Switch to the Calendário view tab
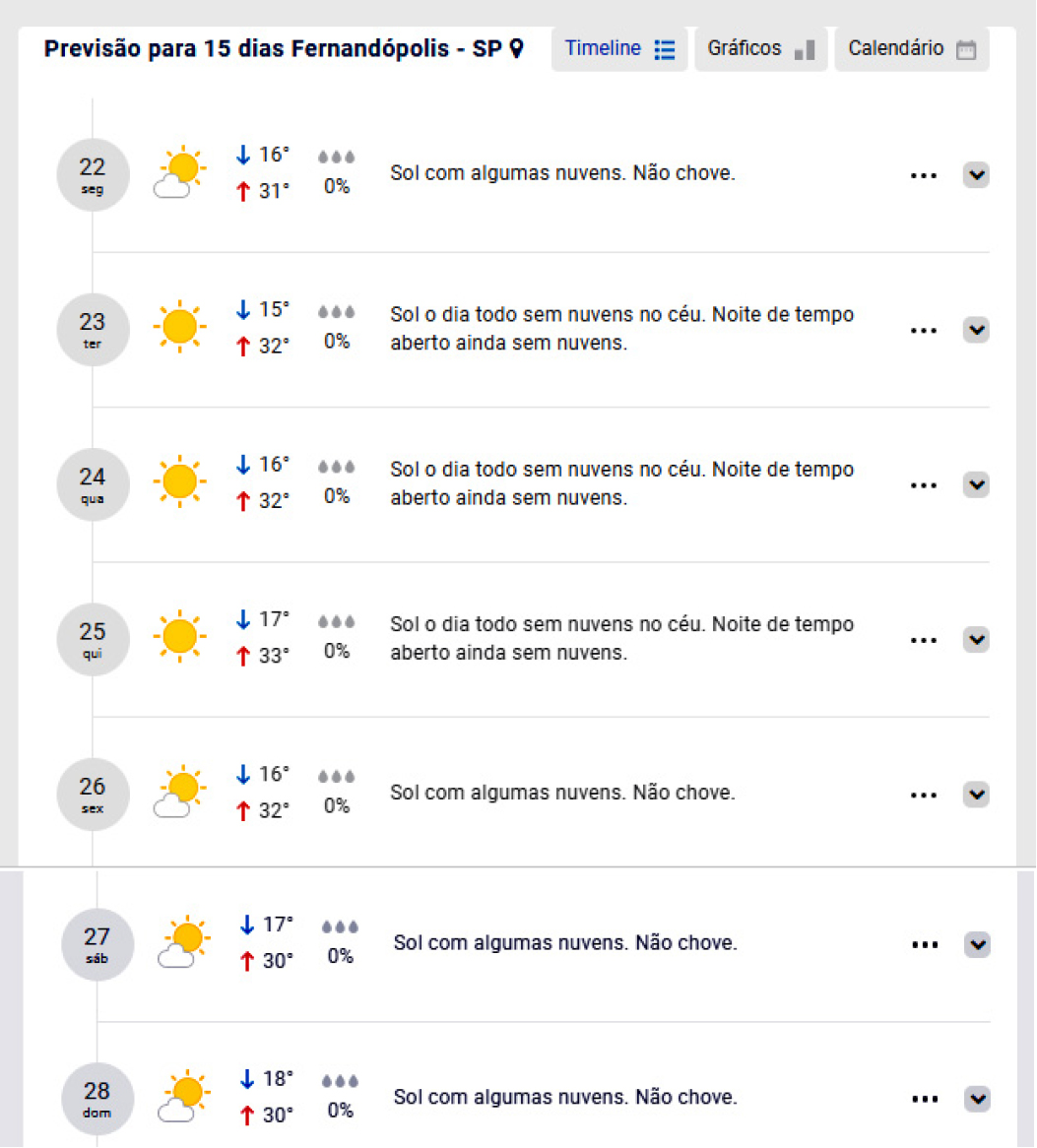The height and width of the screenshot is (1148, 1037). pyautogui.click(x=911, y=48)
